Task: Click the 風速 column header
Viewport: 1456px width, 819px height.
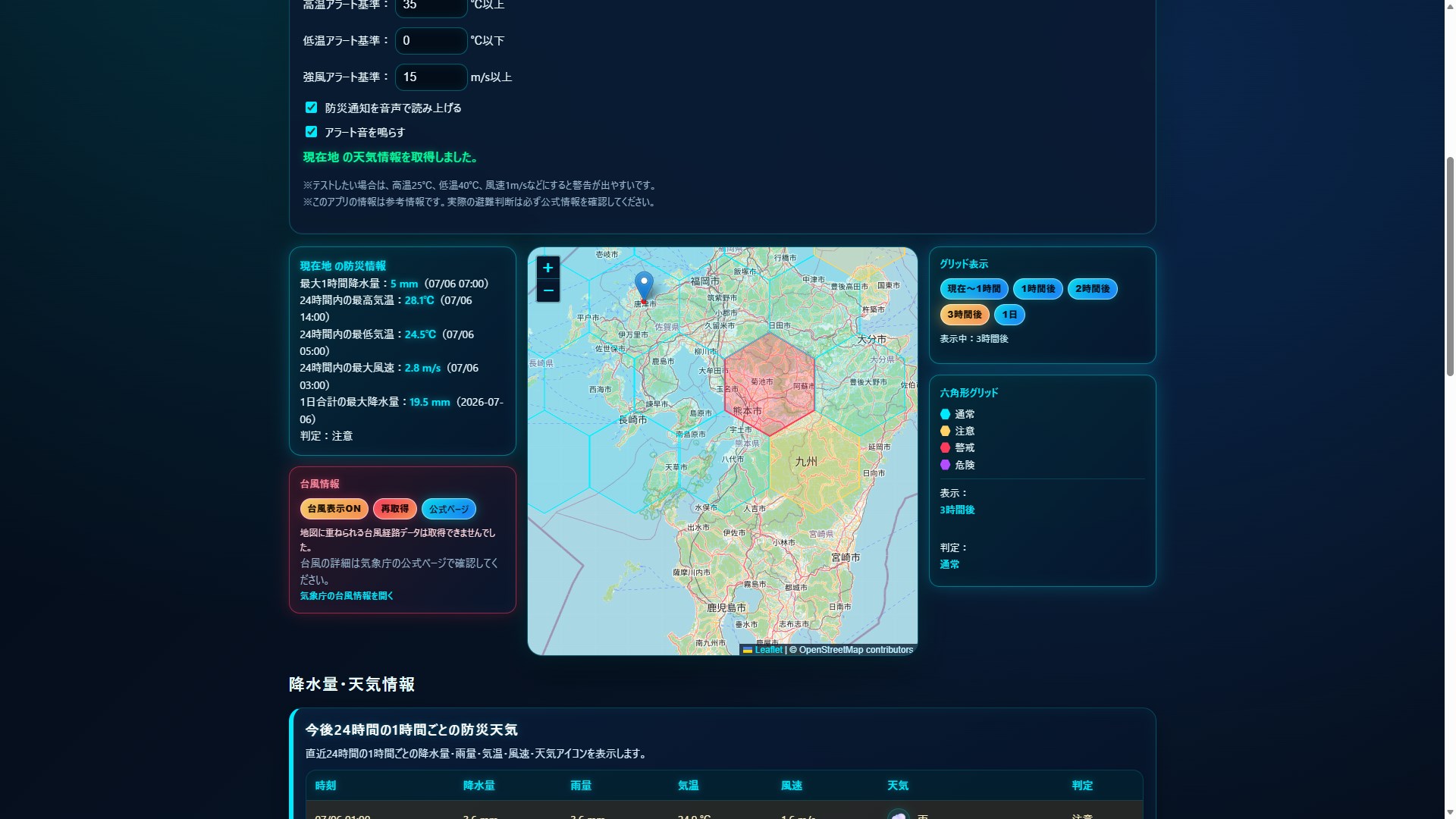Action: click(x=791, y=786)
